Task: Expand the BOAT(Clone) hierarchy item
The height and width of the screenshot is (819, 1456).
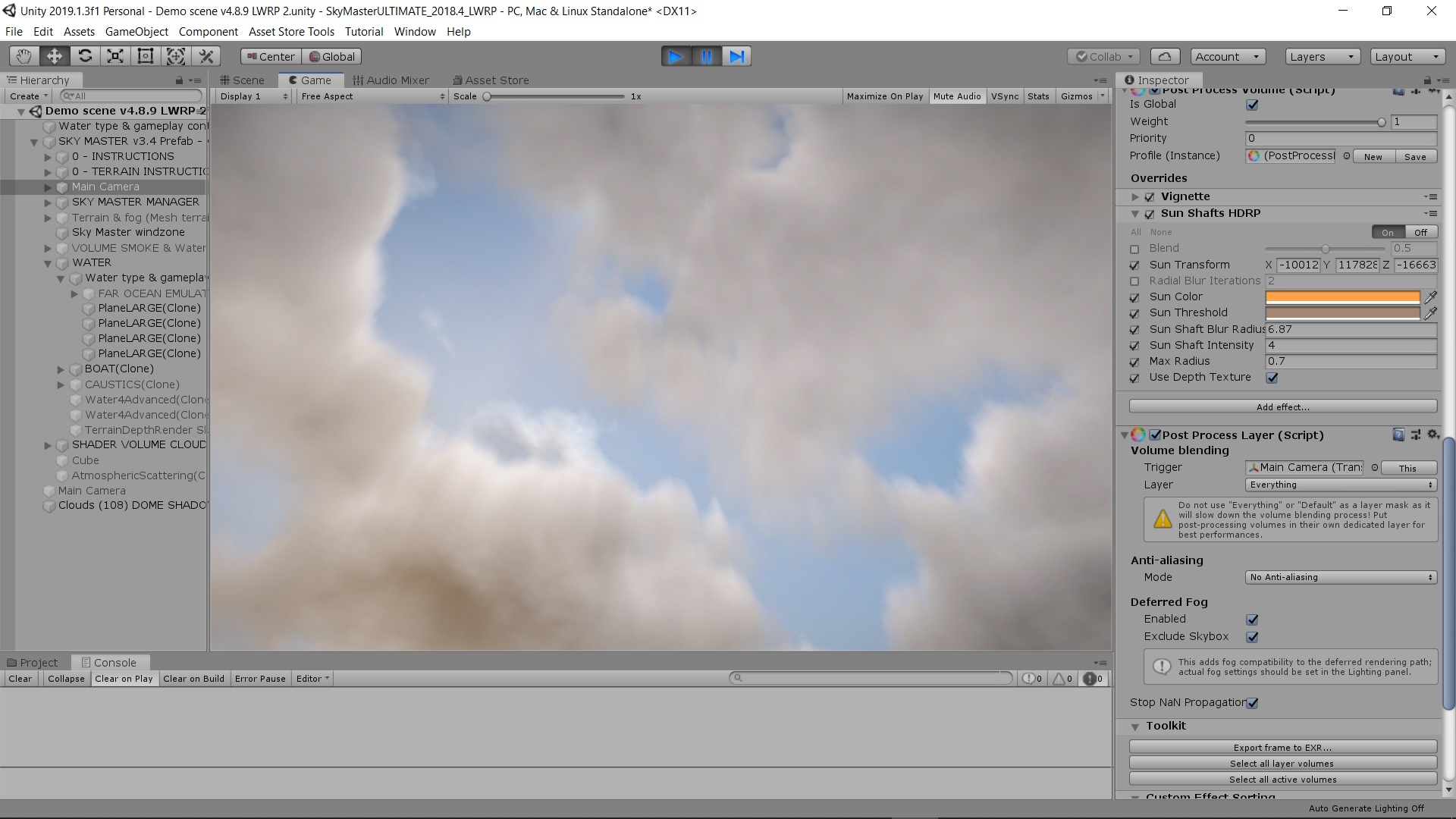Action: [61, 369]
